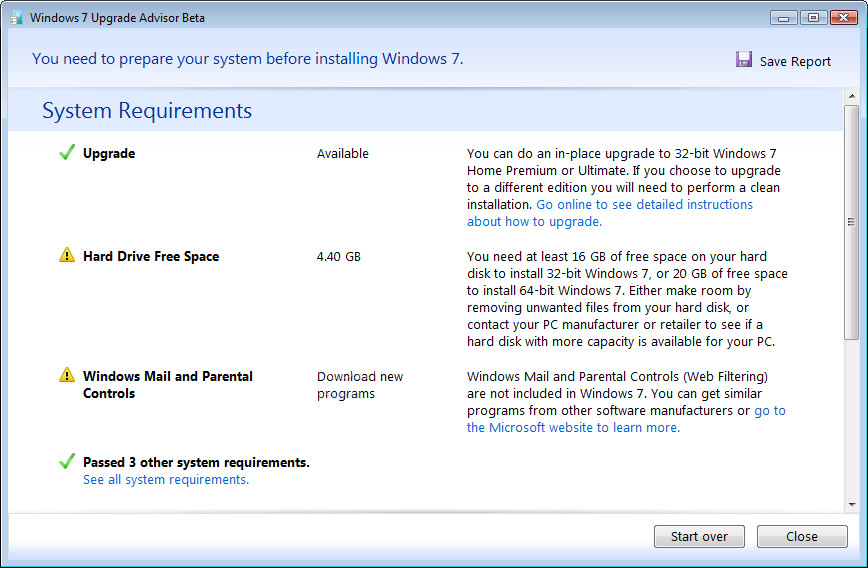Open the See all system requirements link
The width and height of the screenshot is (868, 568).
tap(166, 480)
